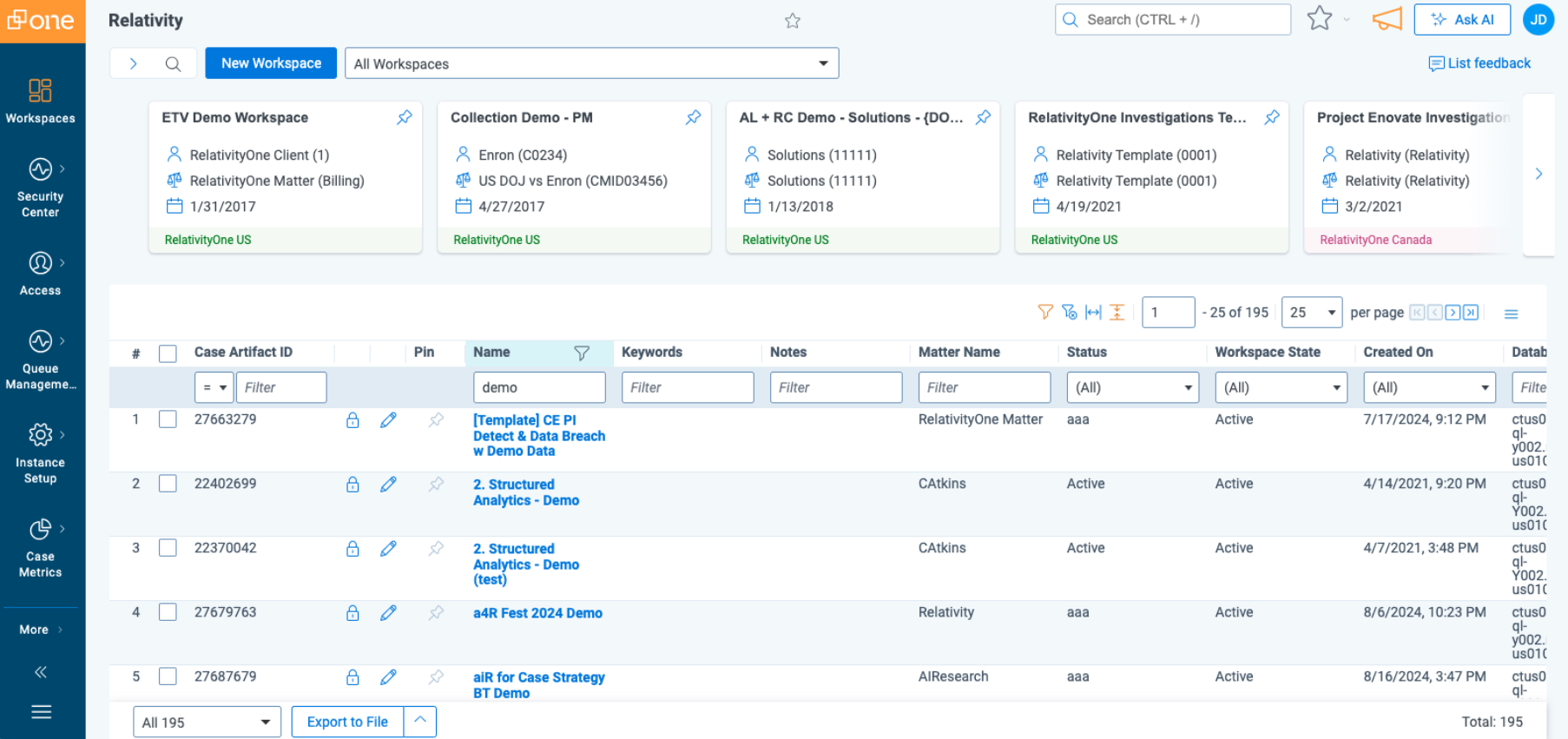The image size is (1568, 739).
Task: Clear all filters icon in list toolbar
Action: point(1070,312)
